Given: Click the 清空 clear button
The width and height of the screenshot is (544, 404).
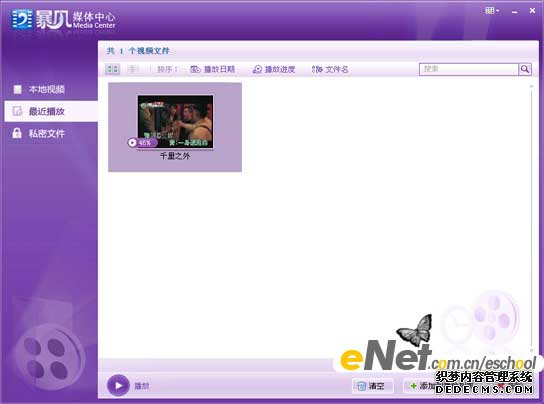Looking at the screenshot, I should click(372, 386).
